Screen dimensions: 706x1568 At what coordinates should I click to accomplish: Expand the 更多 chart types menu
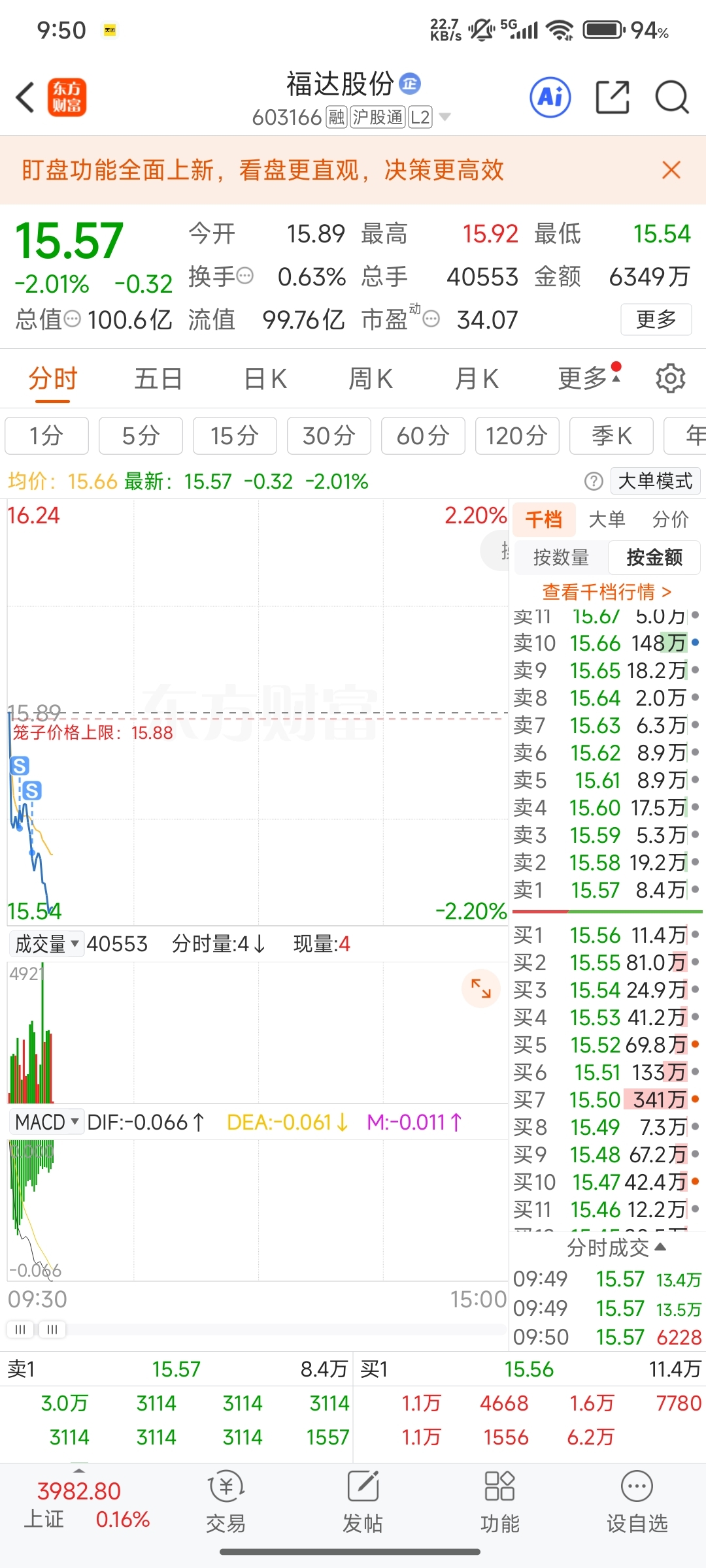pos(588,378)
